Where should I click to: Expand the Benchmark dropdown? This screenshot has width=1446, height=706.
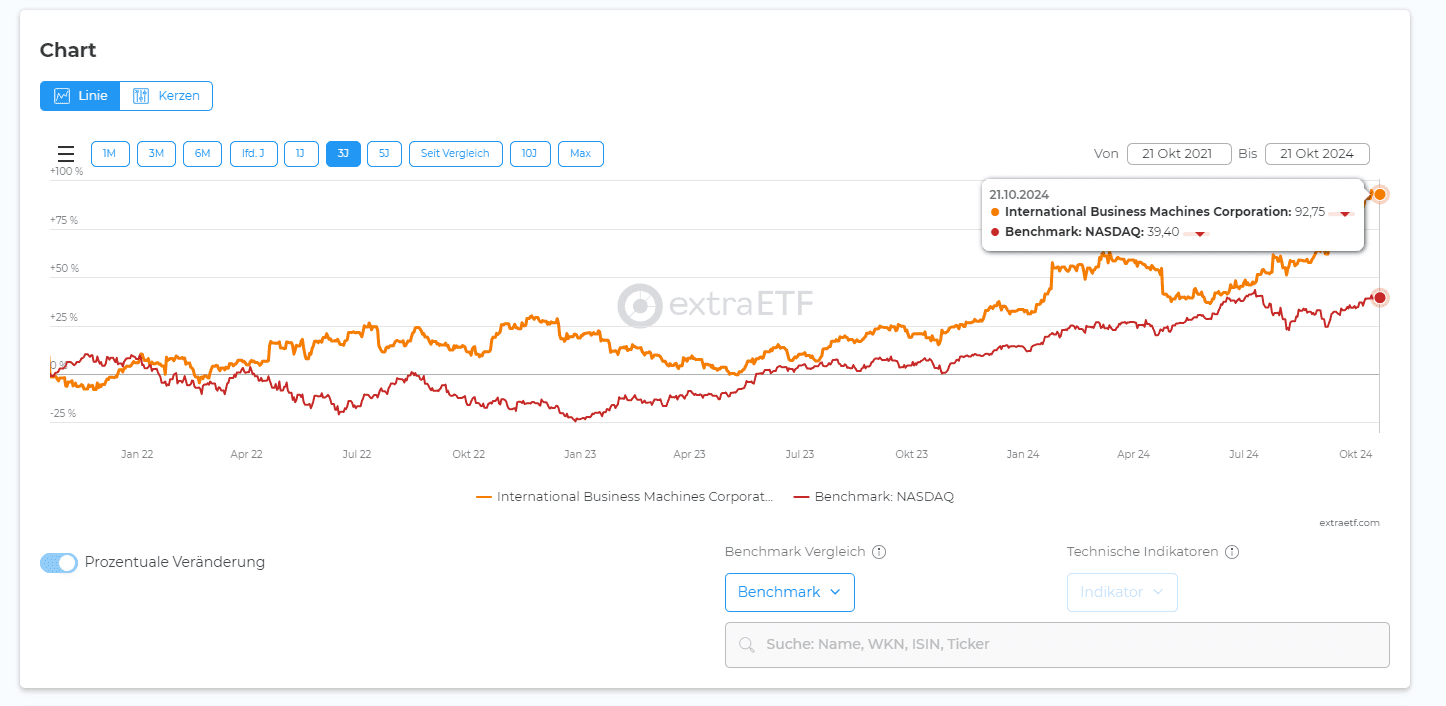[789, 592]
